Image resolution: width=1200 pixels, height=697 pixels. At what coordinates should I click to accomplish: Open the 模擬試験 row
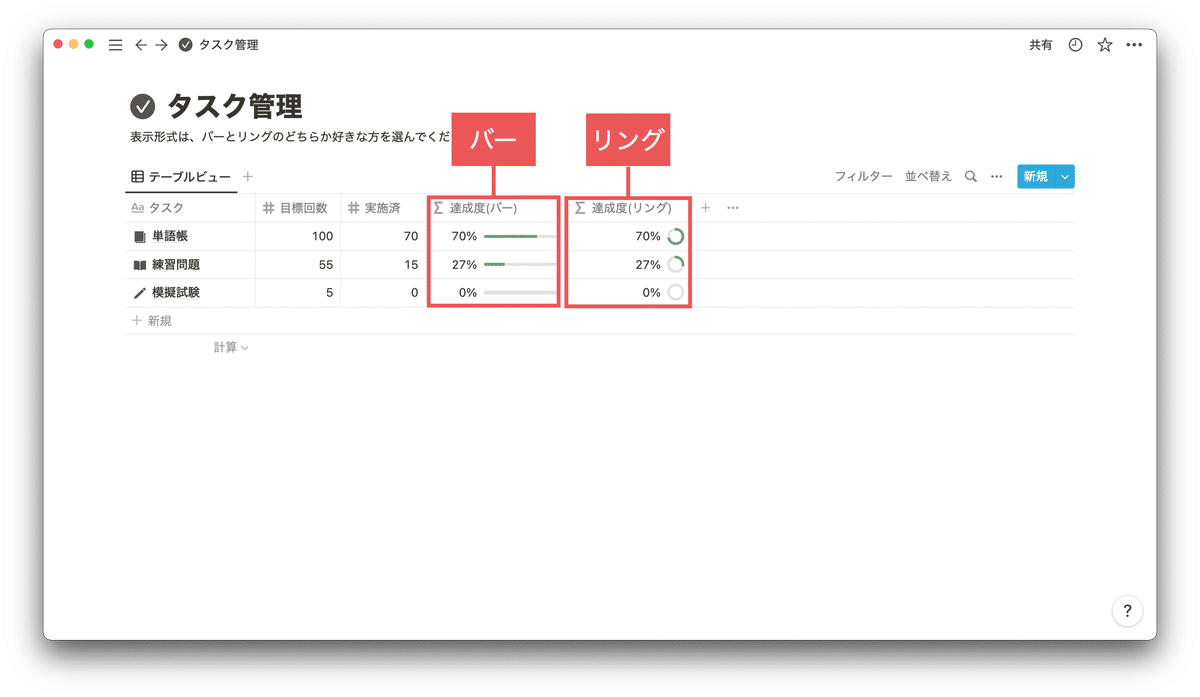pyautogui.click(x=176, y=293)
